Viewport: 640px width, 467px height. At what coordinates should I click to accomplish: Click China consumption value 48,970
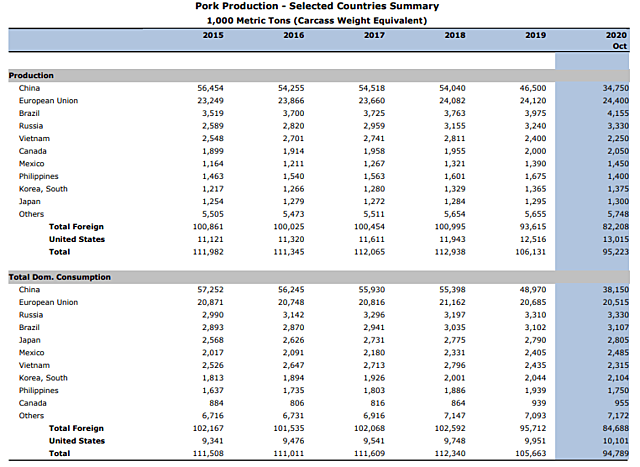click(x=533, y=290)
